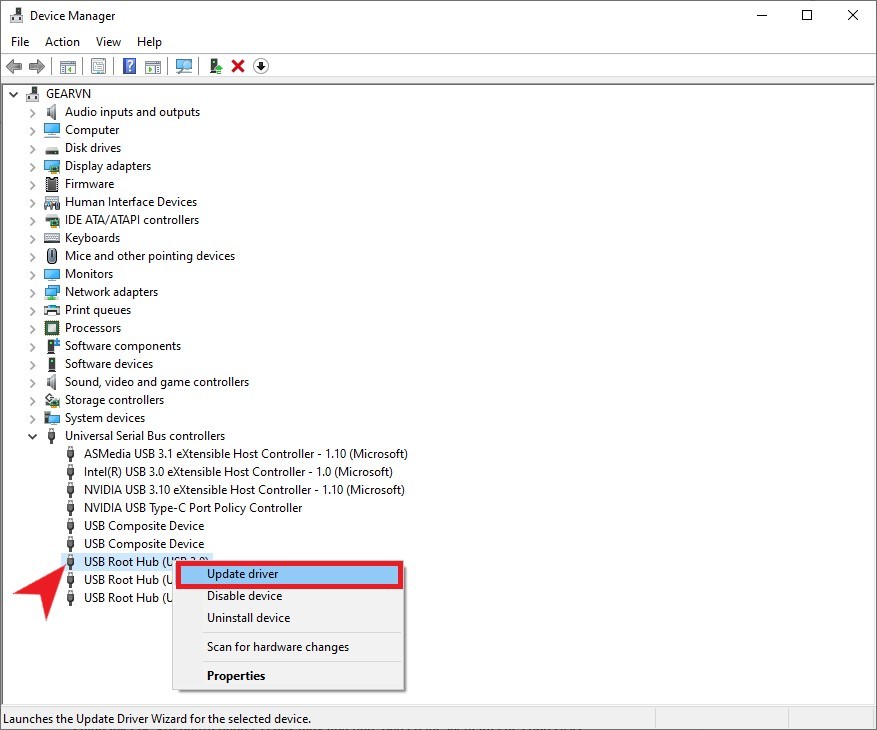The height and width of the screenshot is (730, 877).
Task: Select Disable device in context menu
Action: [x=244, y=596]
